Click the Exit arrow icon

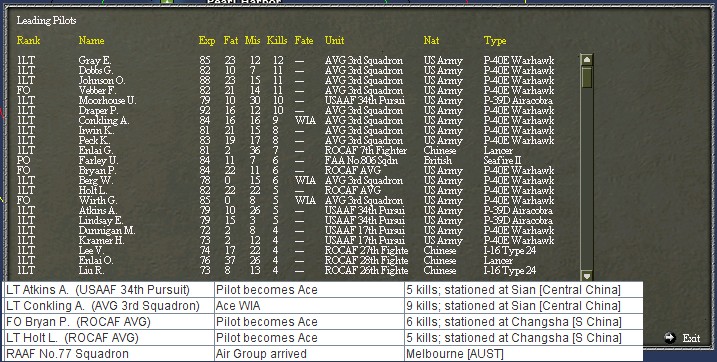pyautogui.click(x=670, y=338)
